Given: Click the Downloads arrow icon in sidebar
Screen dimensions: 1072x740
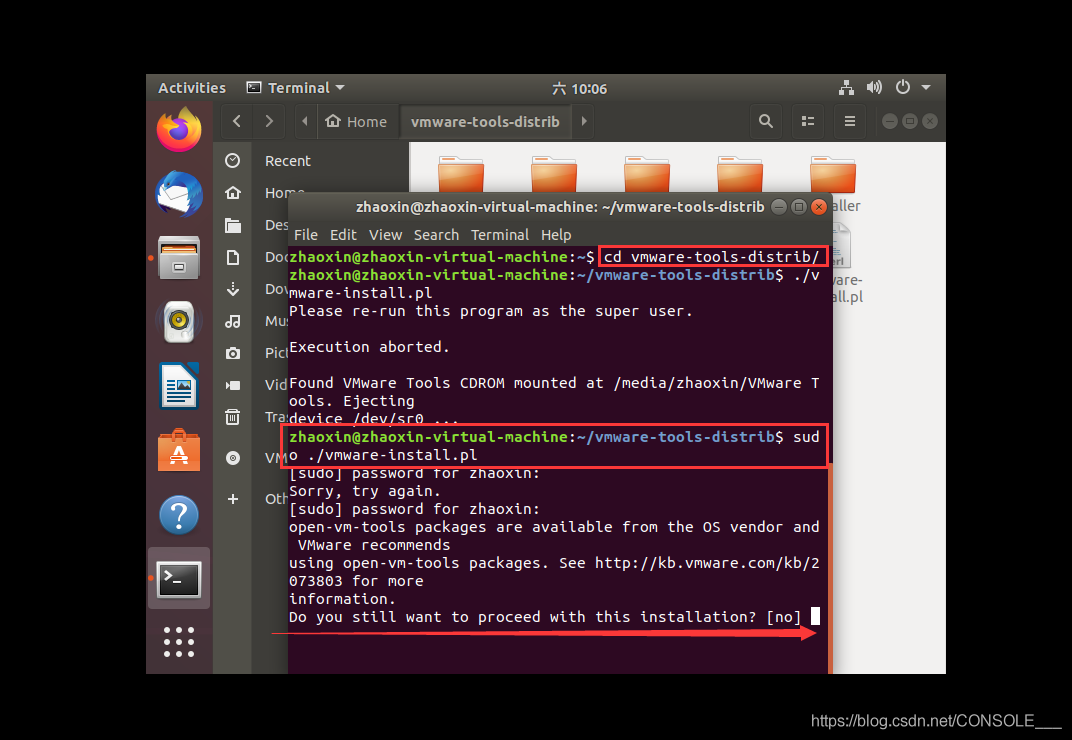Looking at the screenshot, I should 232,289.
